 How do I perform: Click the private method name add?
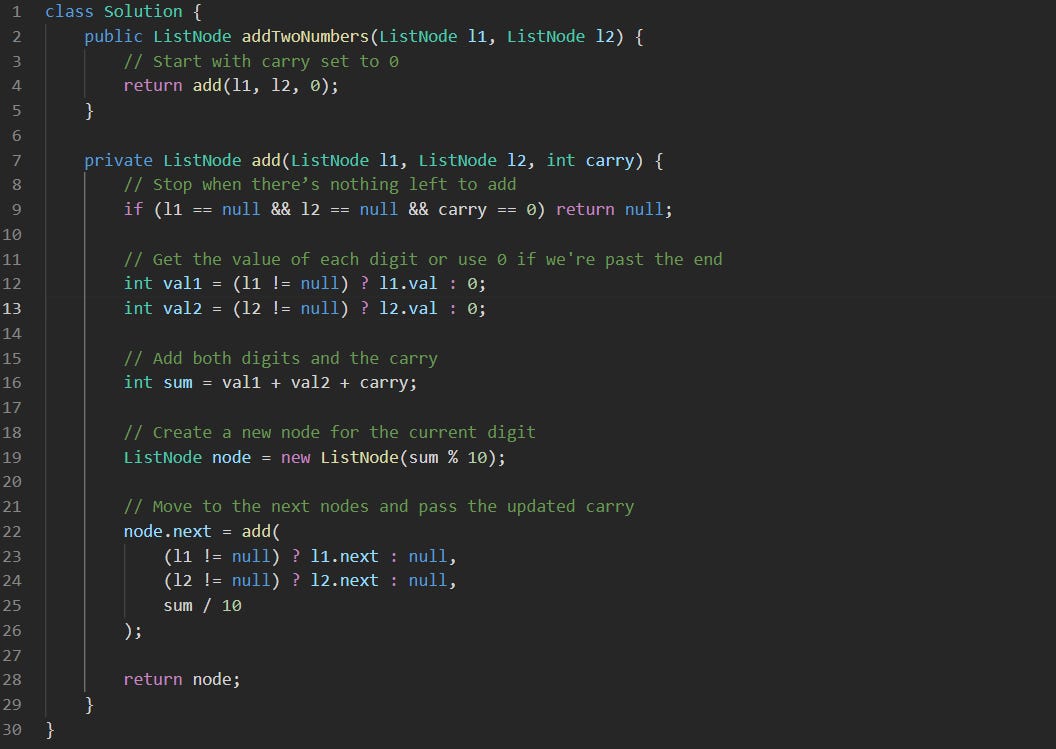coord(262,160)
